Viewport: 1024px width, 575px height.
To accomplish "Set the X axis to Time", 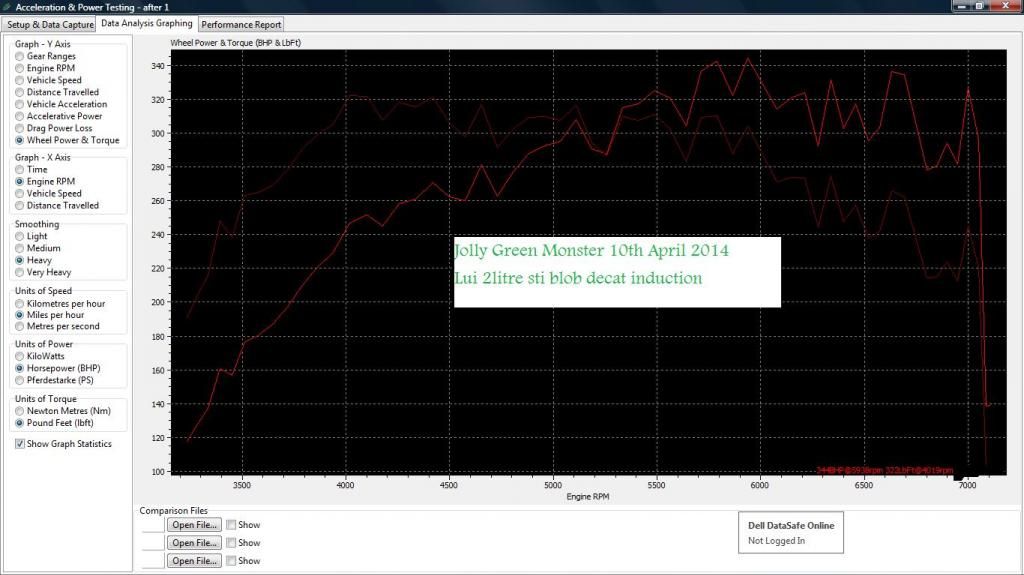I will tap(20, 170).
